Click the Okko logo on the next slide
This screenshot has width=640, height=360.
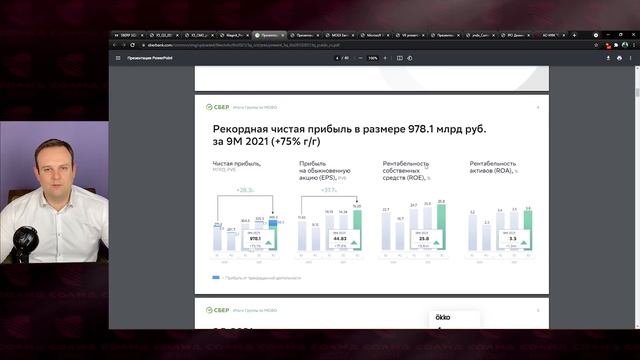(x=443, y=317)
